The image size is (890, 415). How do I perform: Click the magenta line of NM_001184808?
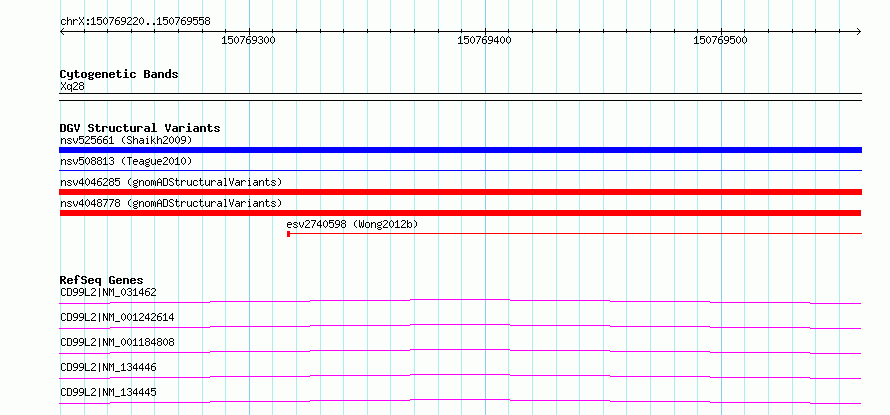[460, 351]
